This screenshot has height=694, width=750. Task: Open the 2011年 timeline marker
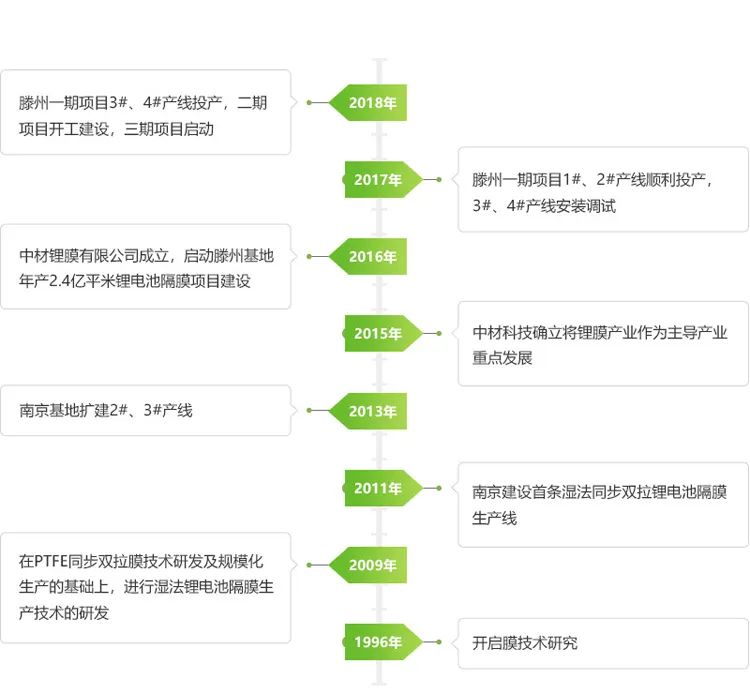(384, 488)
